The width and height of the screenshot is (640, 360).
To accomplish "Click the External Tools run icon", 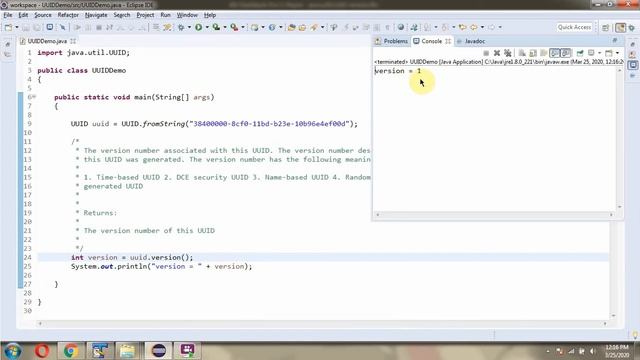I will tap(234, 27).
